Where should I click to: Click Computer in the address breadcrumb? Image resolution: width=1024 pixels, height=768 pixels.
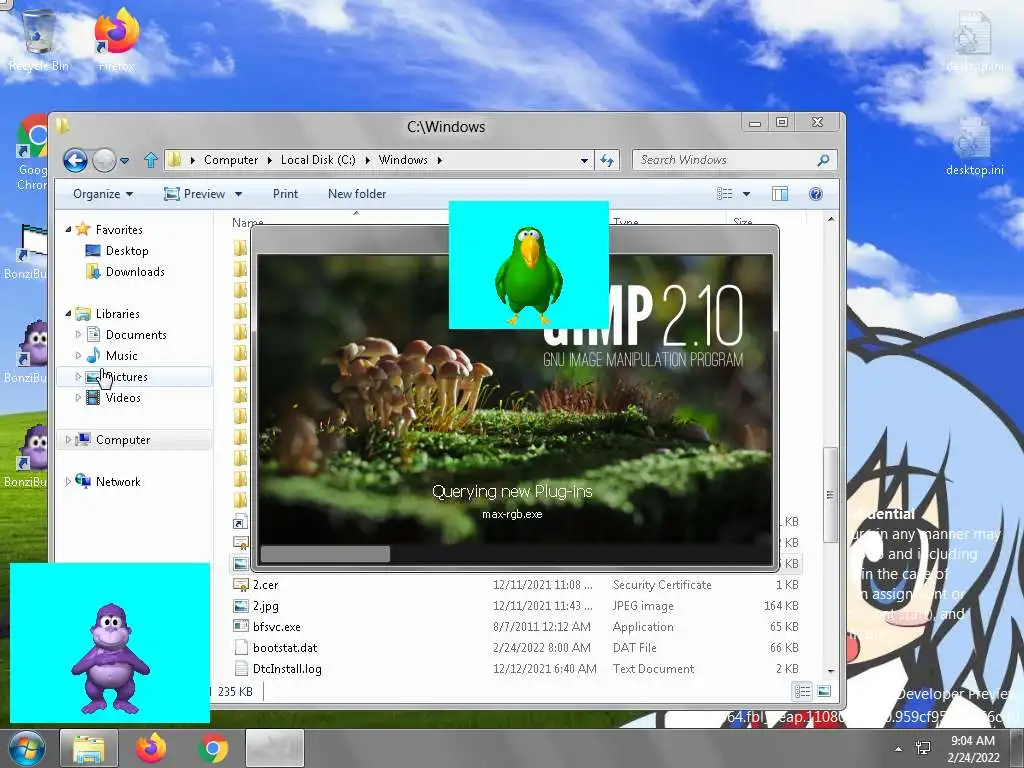tap(231, 160)
